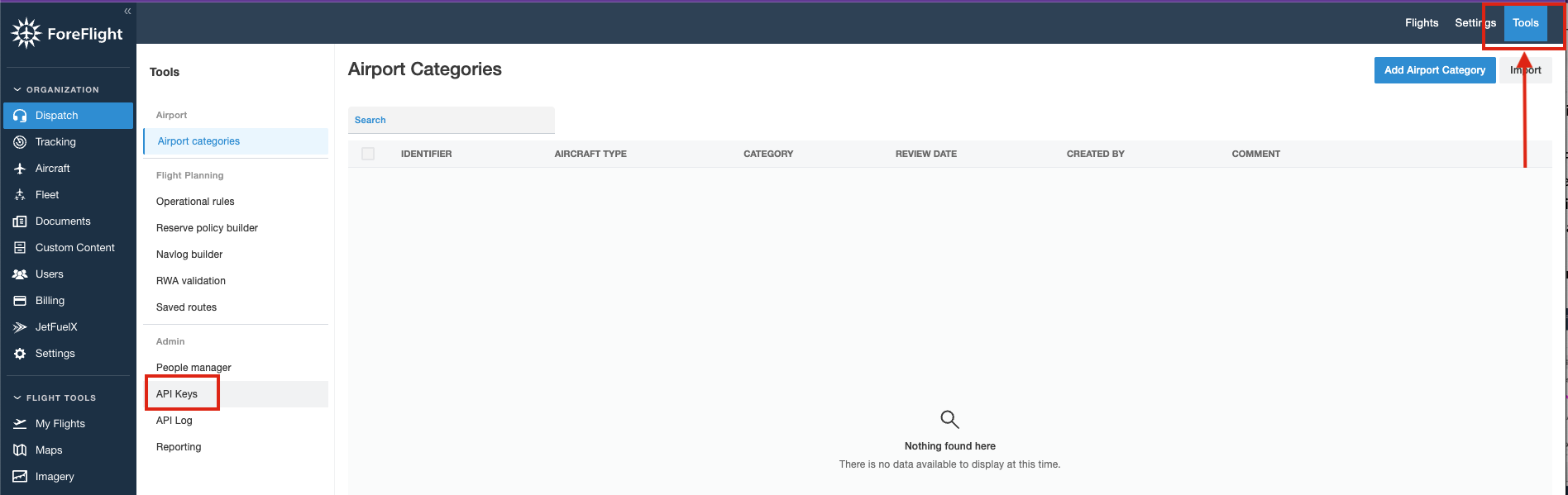The width and height of the screenshot is (1568, 495).
Task: Click the Documents icon in sidebar
Action: pos(20,221)
